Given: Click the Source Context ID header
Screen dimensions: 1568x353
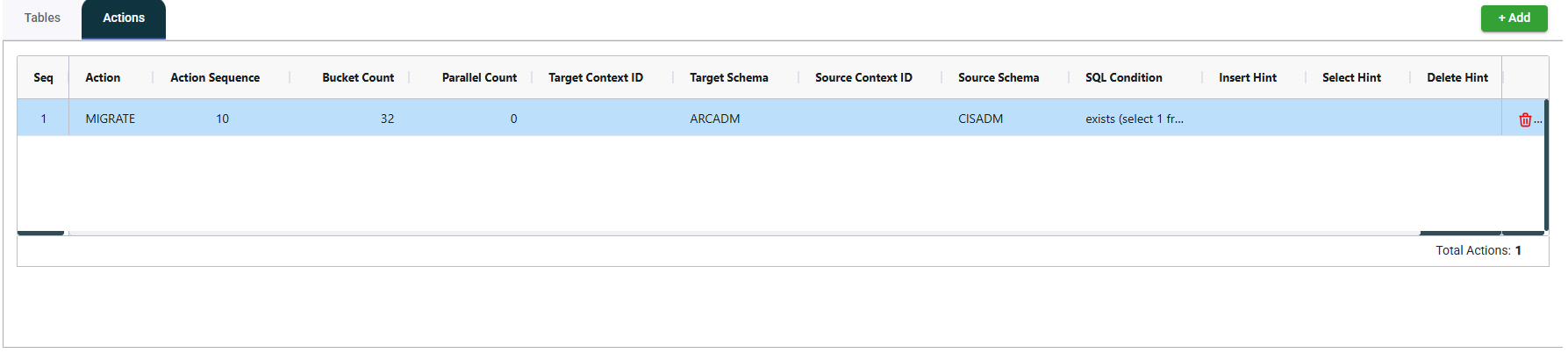Looking at the screenshot, I should click(x=863, y=77).
